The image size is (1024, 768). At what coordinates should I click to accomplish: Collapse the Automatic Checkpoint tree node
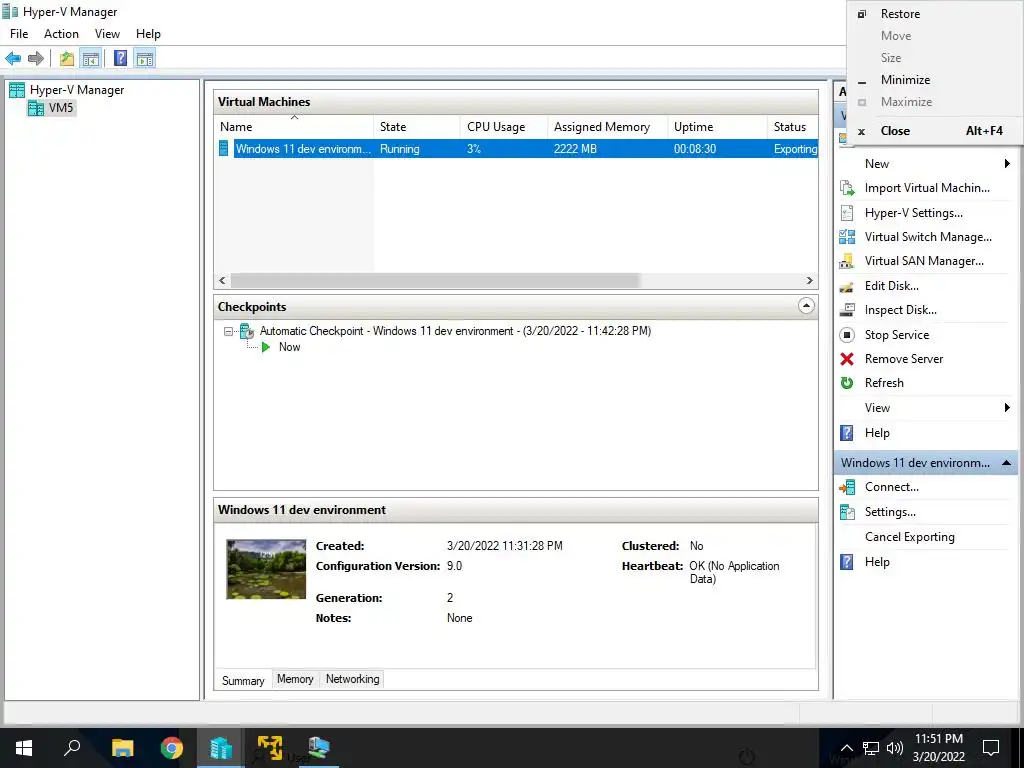(228, 332)
